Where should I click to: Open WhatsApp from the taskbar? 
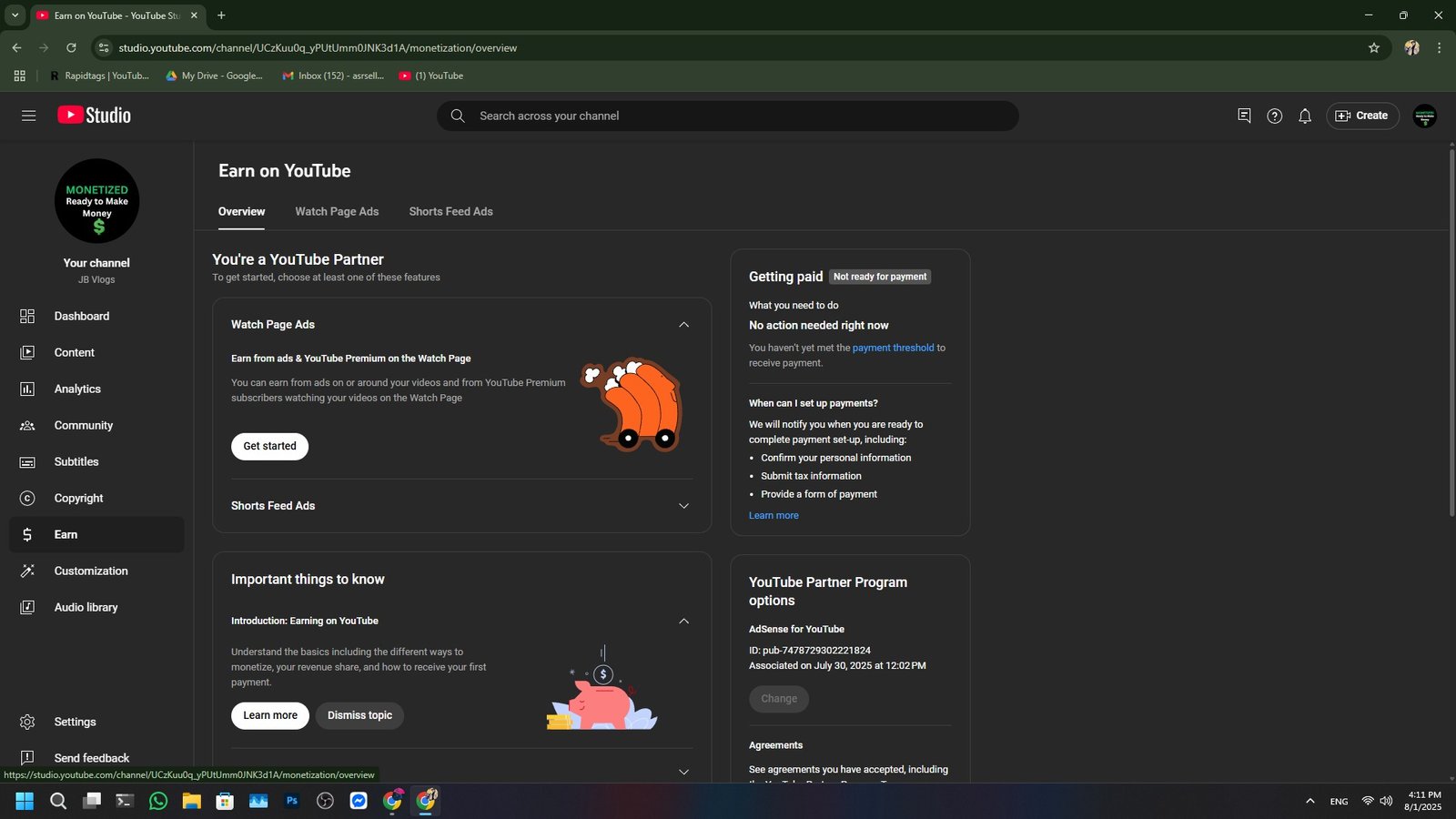coord(158,801)
